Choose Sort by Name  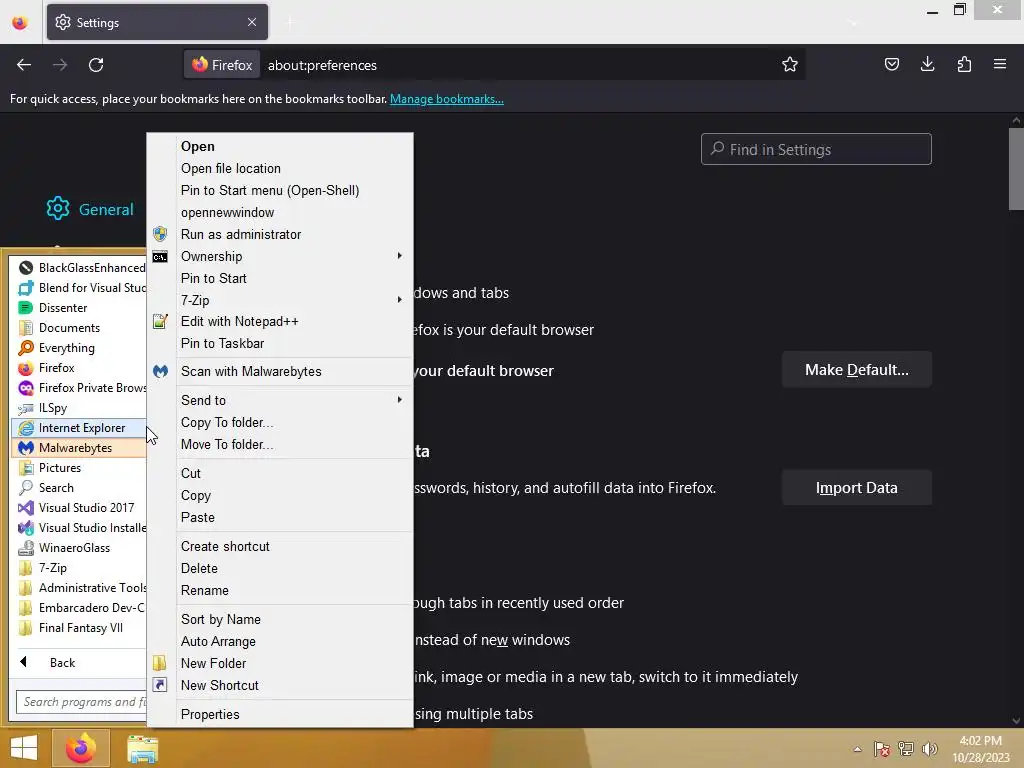pos(280,620)
